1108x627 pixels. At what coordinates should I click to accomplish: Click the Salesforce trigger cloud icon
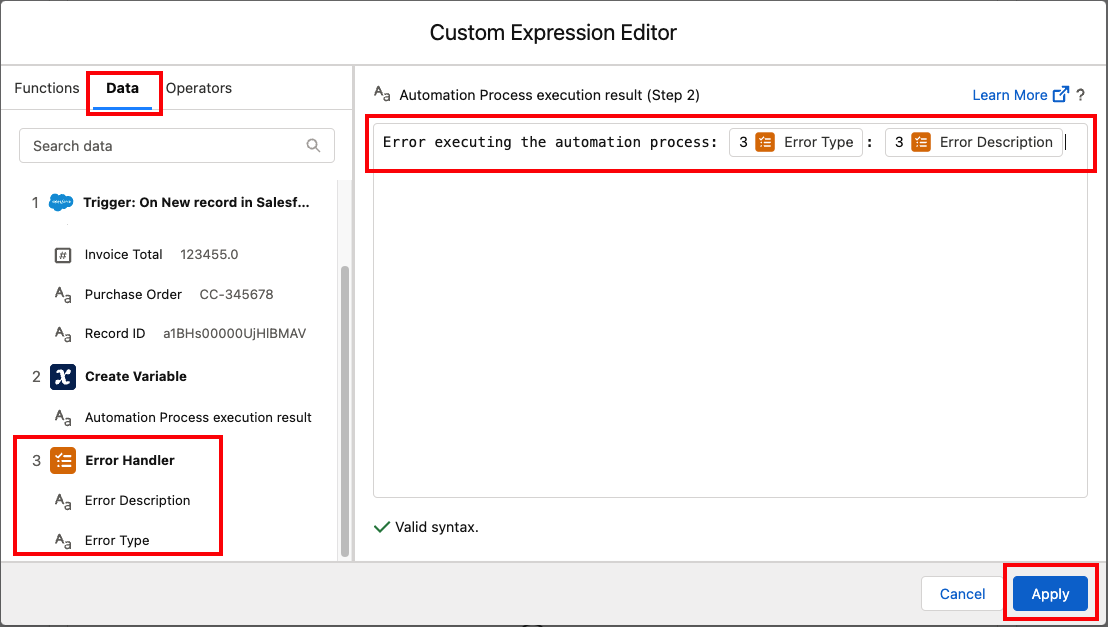pyautogui.click(x=62, y=203)
